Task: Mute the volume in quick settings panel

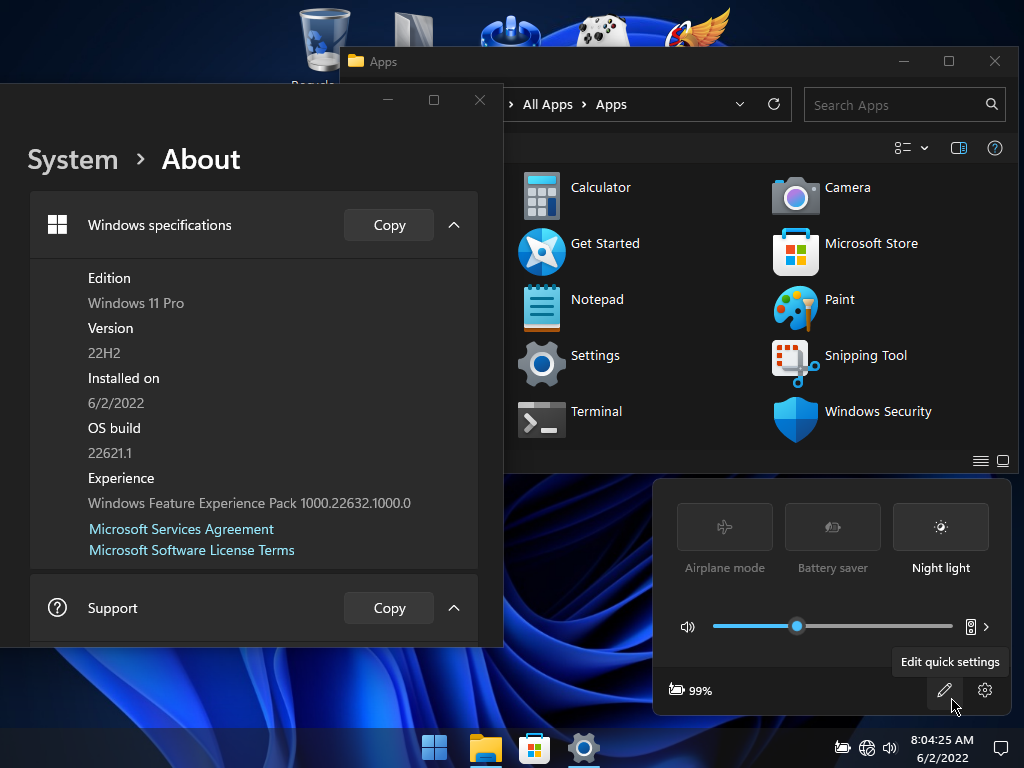Action: click(688, 627)
